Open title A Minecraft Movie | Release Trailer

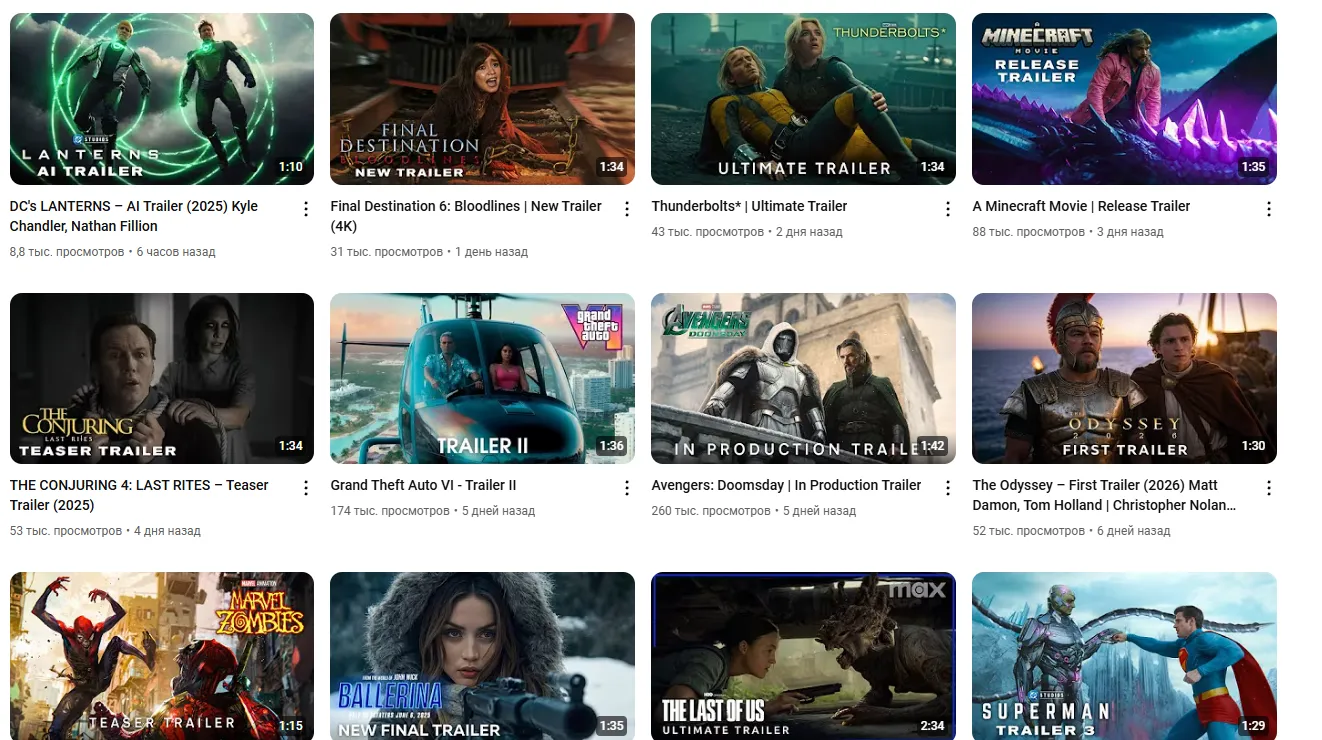pos(1082,206)
